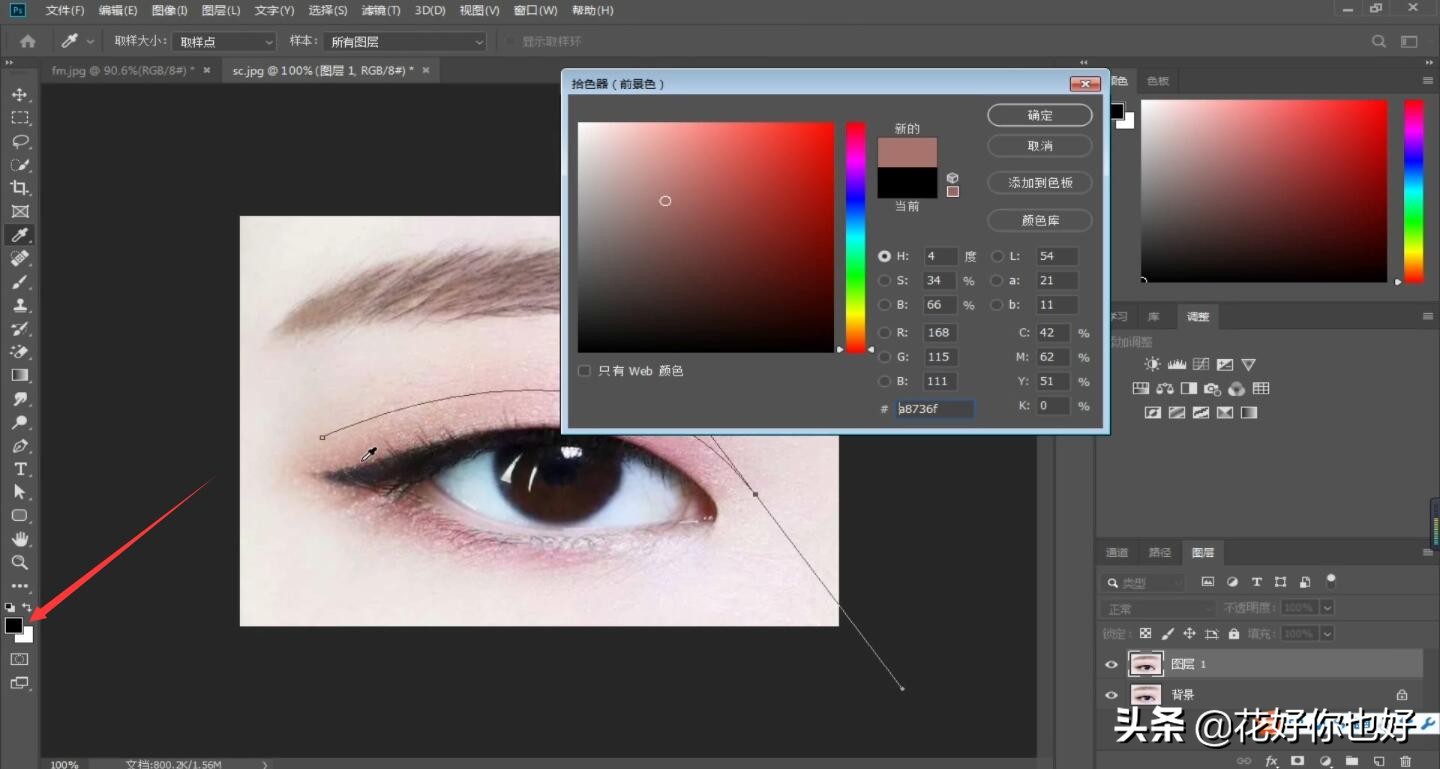This screenshot has height=769, width=1440.
Task: Expand the layer blend mode 正常 dropdown
Action: [1158, 608]
